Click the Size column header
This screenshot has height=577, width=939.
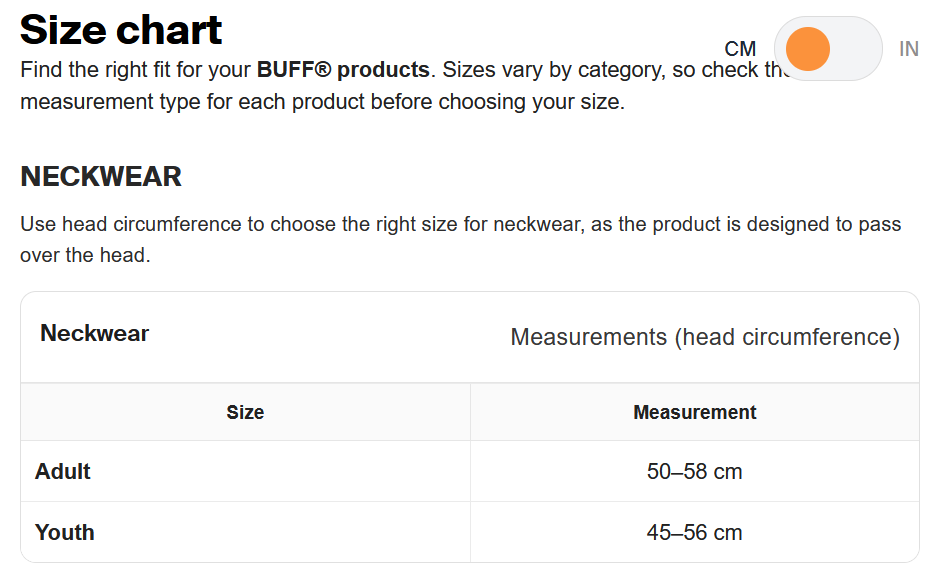click(x=245, y=412)
